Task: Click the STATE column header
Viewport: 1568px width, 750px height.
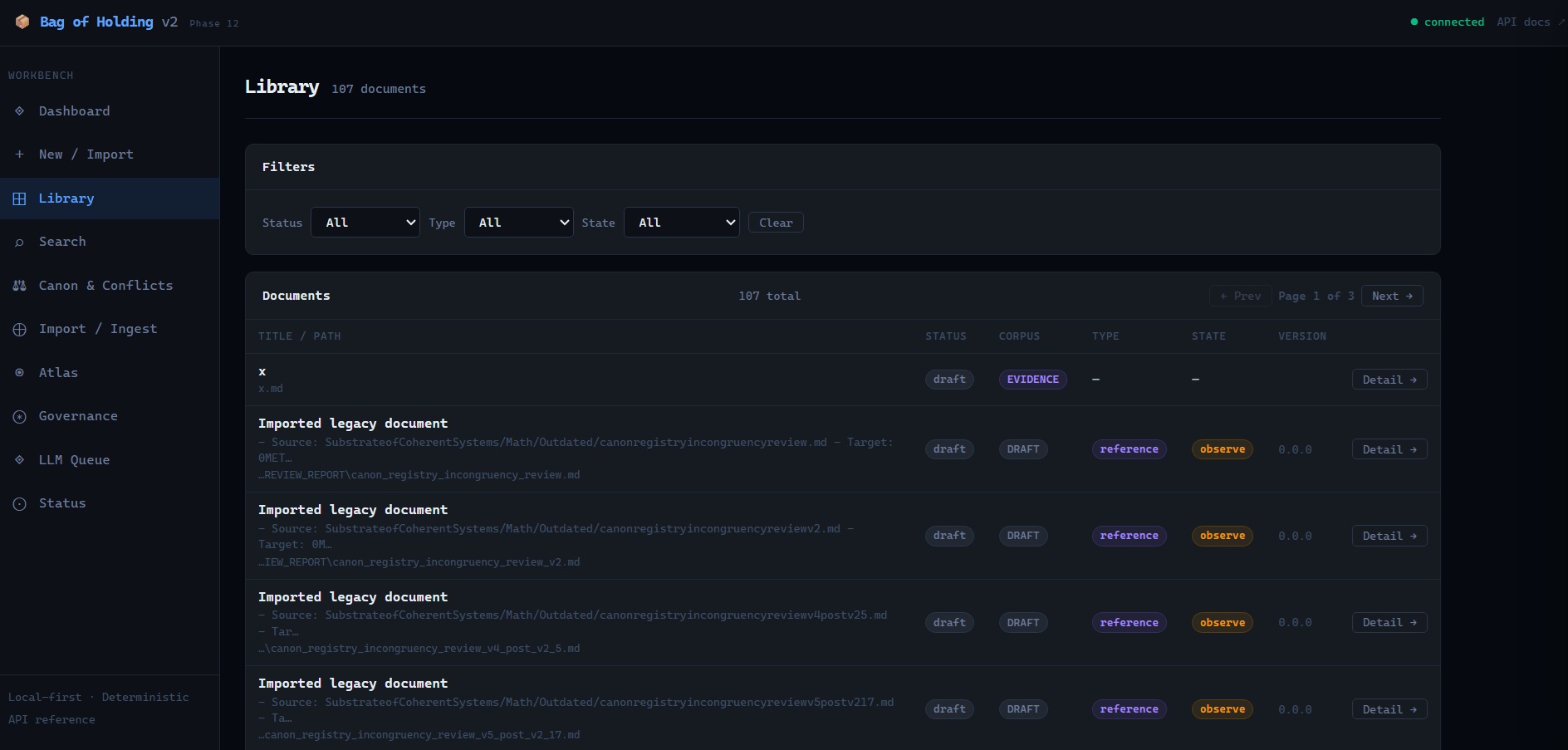Action: [1208, 336]
